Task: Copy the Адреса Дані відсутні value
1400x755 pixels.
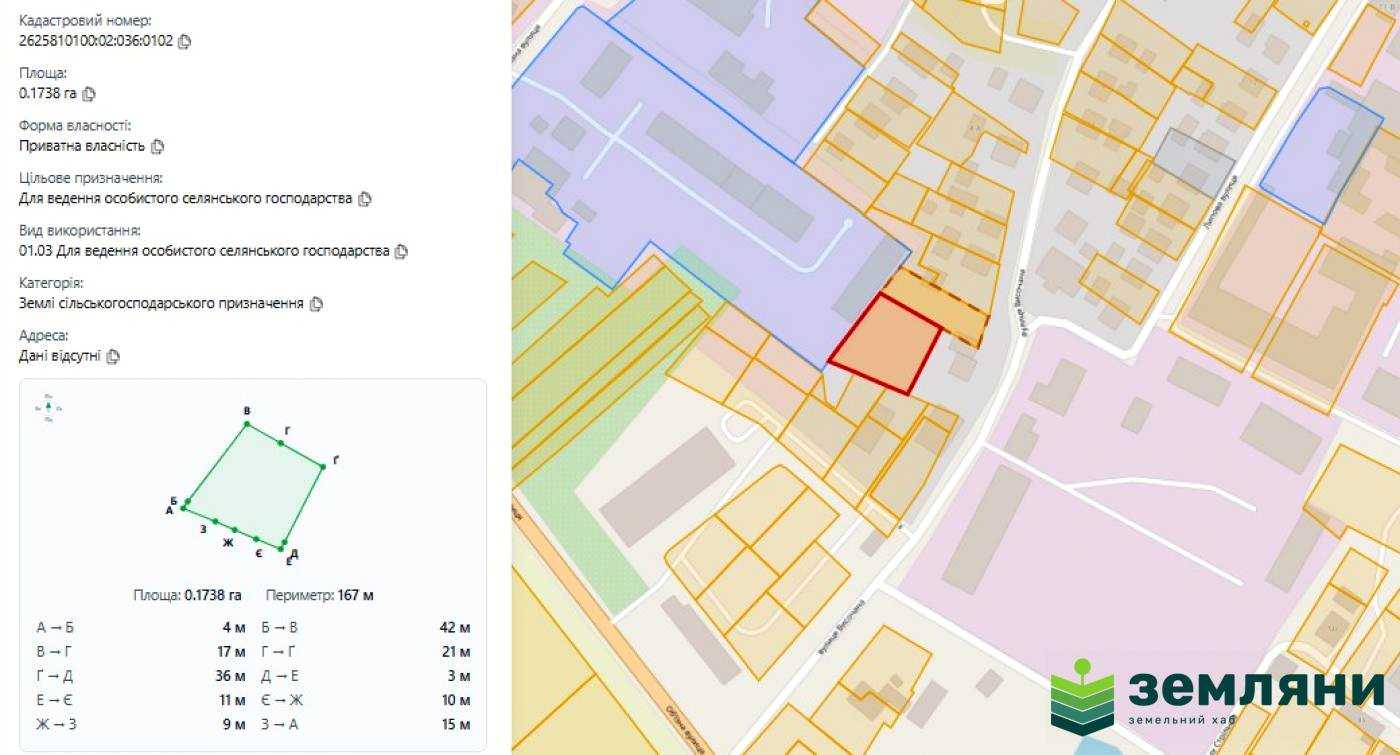Action: pyautogui.click(x=113, y=356)
